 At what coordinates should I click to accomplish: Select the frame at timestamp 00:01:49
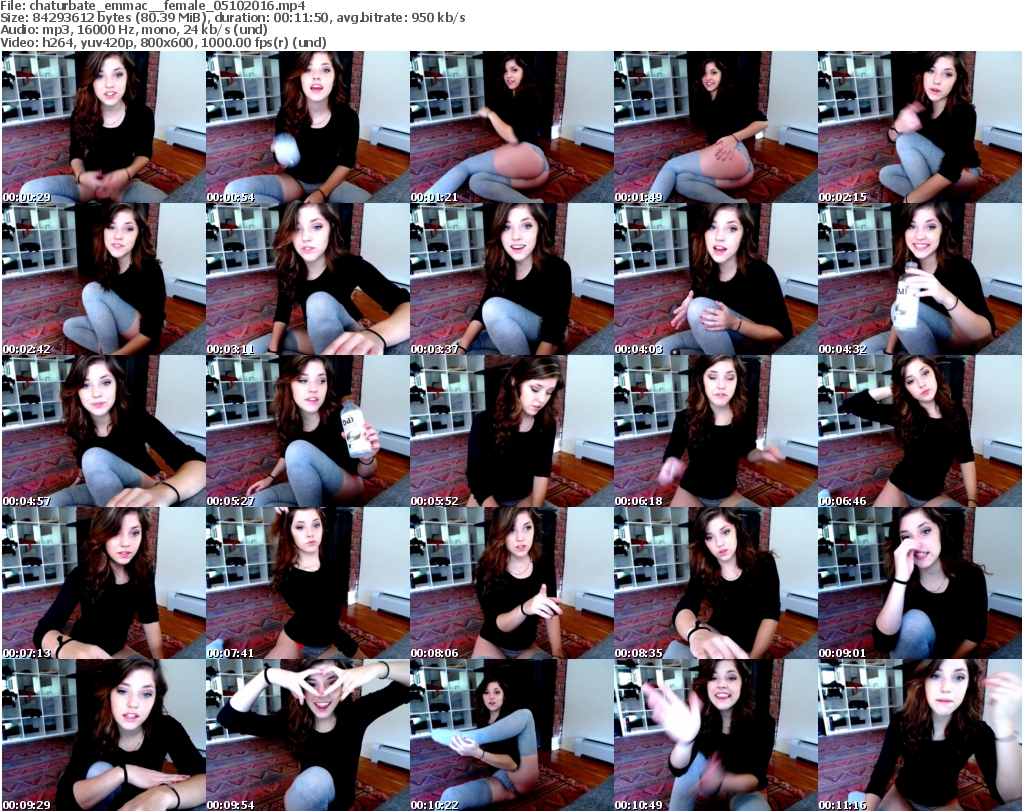click(x=715, y=128)
